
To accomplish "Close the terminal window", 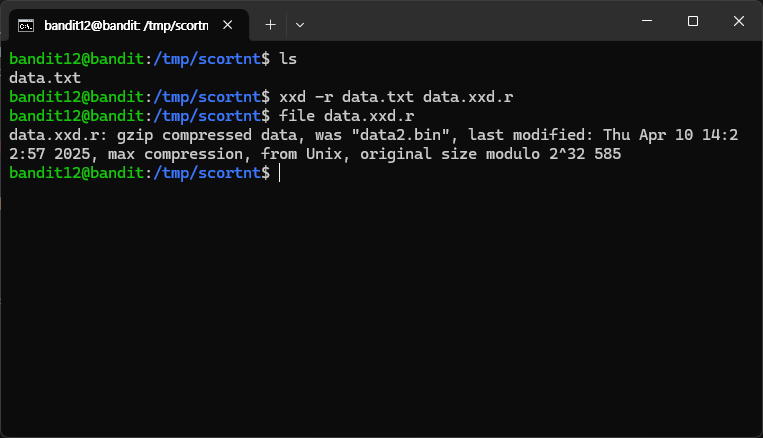I will (739, 21).
